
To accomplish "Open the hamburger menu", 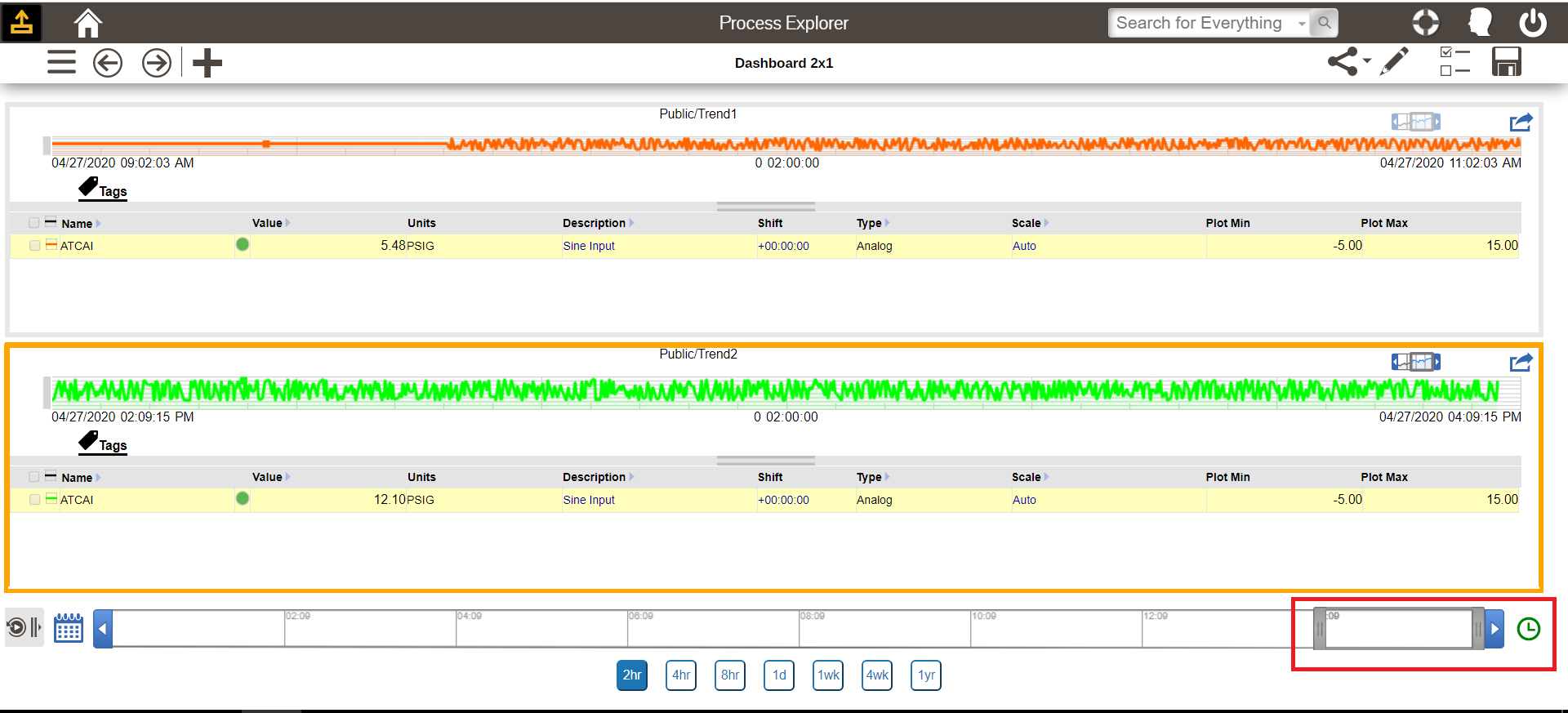I will coord(61,63).
